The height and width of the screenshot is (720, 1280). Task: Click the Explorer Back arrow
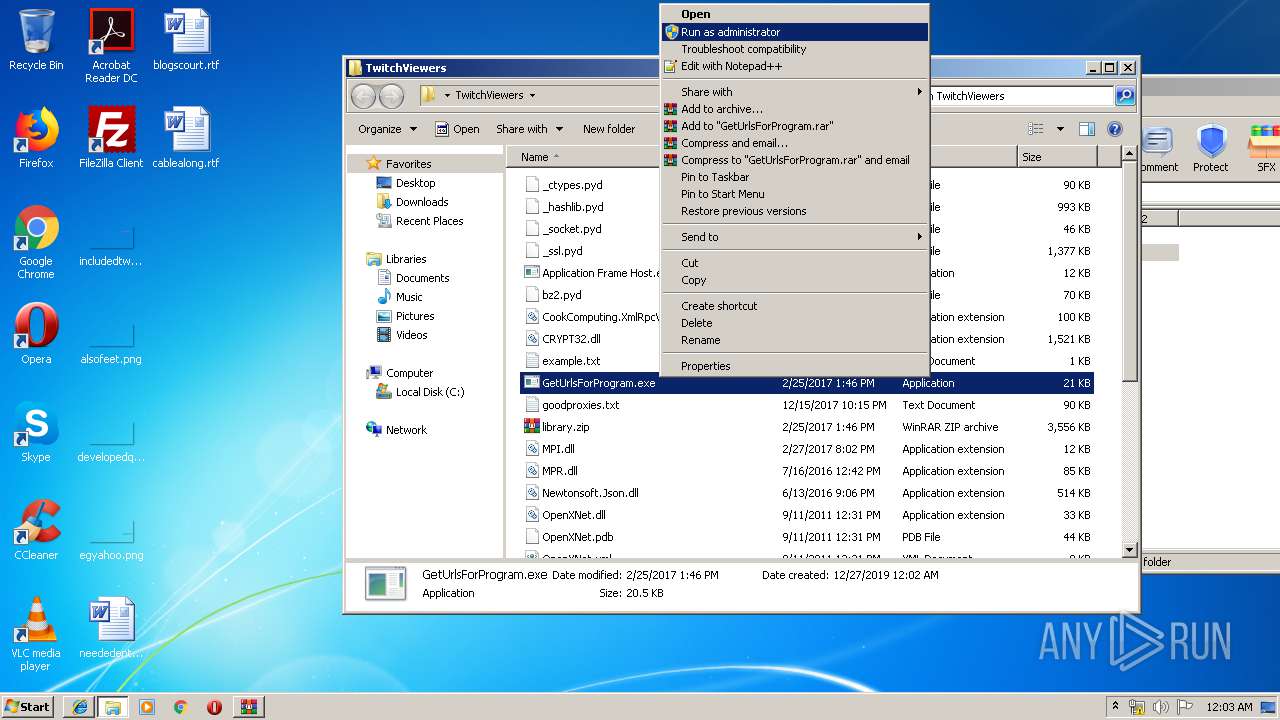click(363, 96)
